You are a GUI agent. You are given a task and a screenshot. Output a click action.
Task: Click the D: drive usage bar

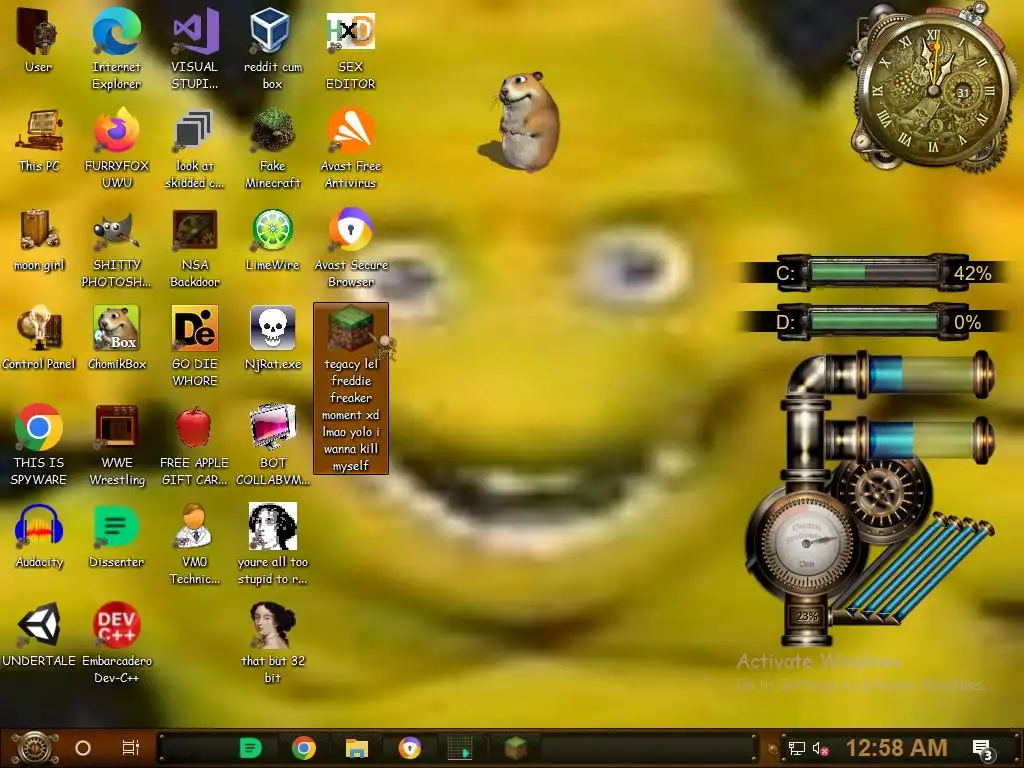point(874,321)
